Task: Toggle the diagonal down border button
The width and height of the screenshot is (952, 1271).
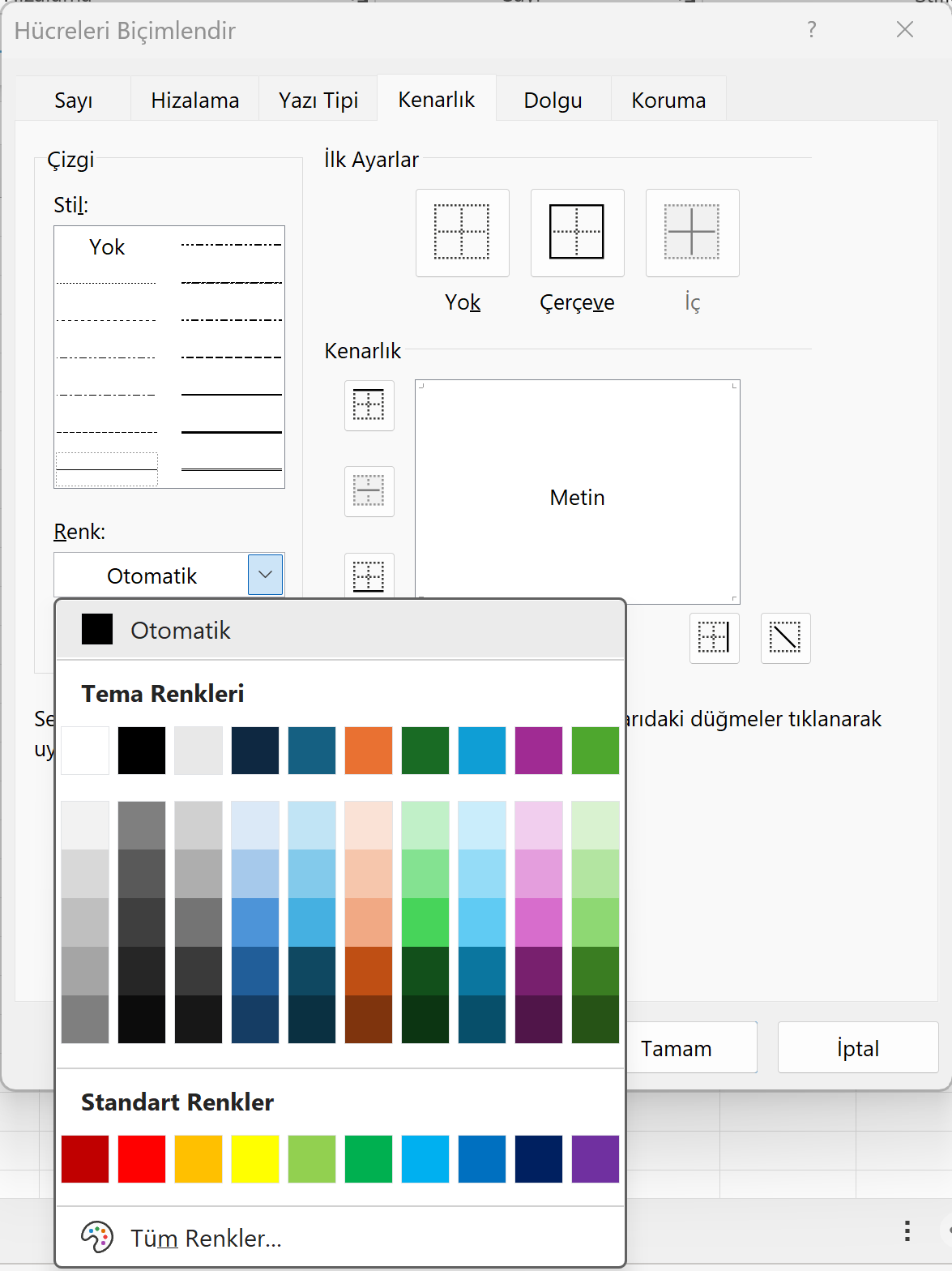Action: (785, 638)
